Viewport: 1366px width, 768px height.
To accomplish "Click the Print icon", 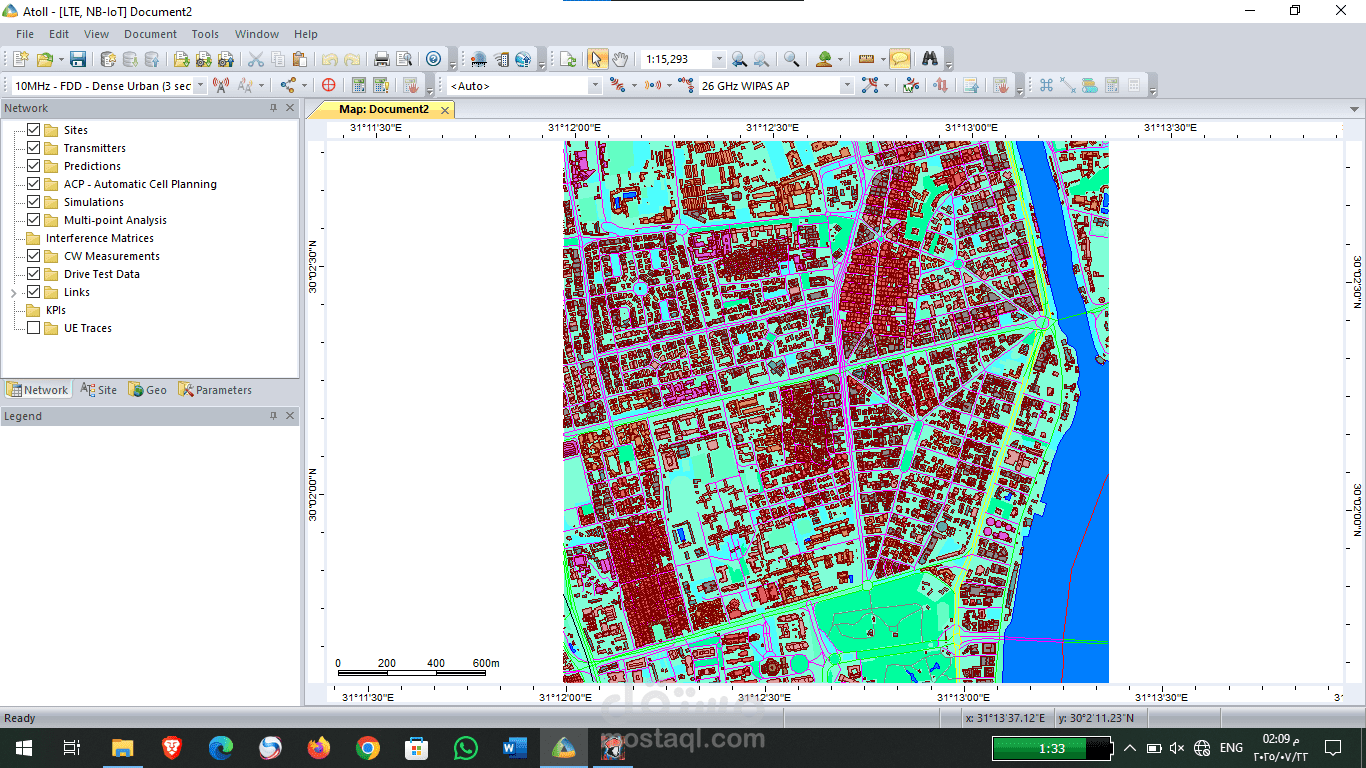I will click(x=382, y=59).
